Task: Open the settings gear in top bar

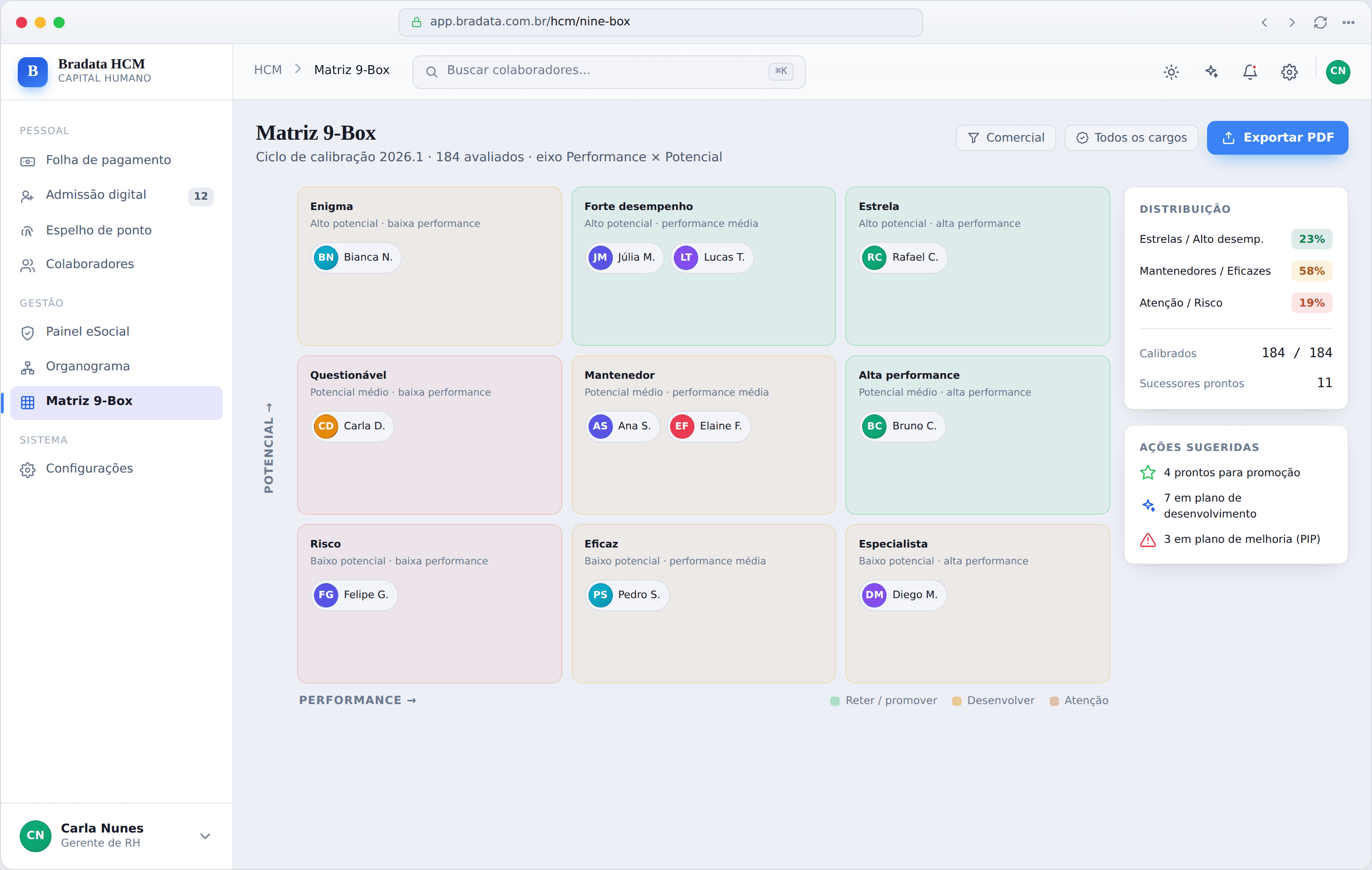Action: coord(1290,72)
